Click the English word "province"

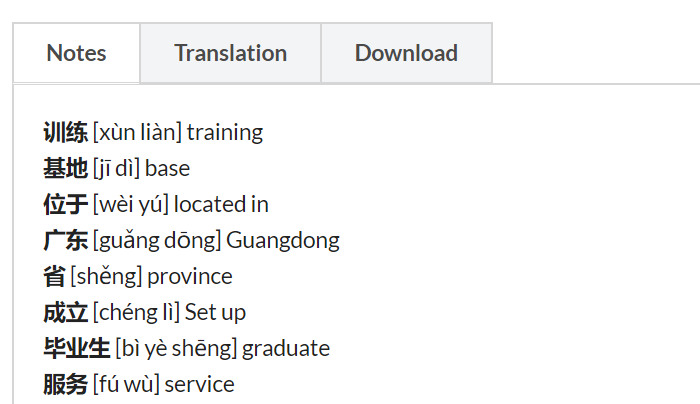pos(190,276)
